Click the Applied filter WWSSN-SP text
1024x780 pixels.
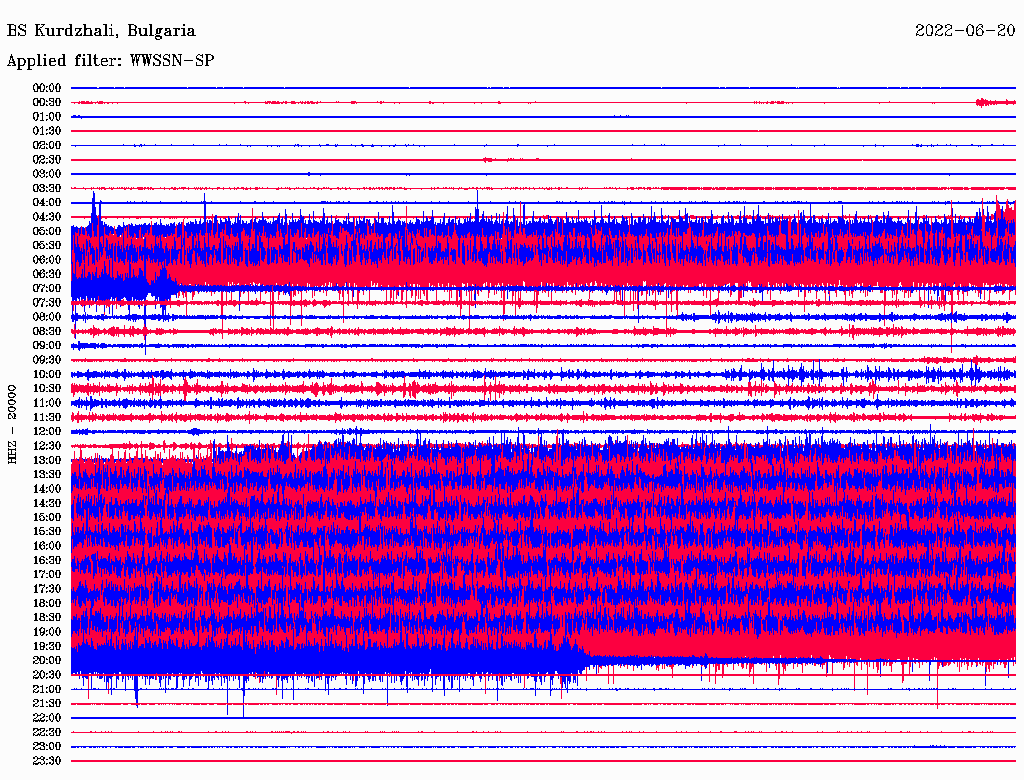[110, 60]
